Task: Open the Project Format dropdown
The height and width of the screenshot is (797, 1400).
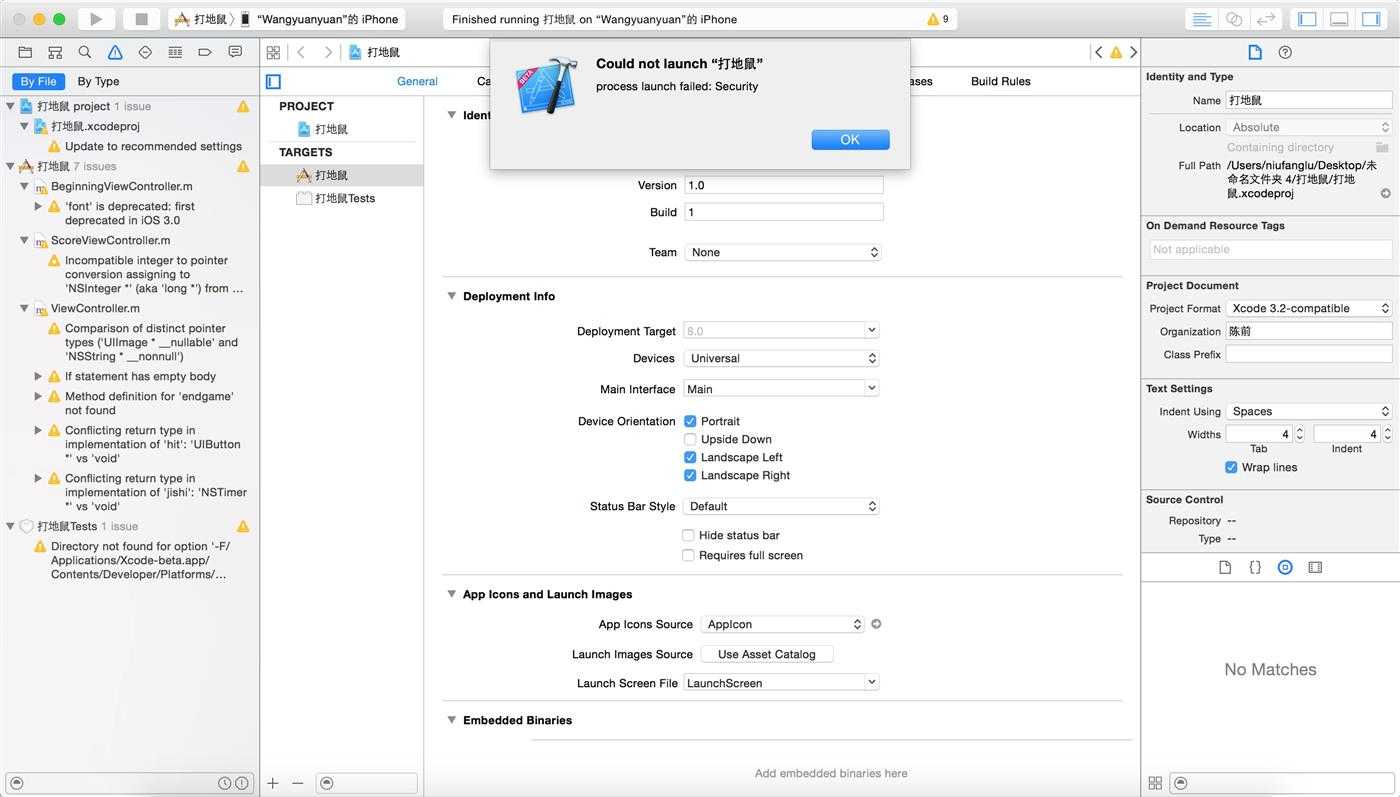Action: pos(1309,308)
